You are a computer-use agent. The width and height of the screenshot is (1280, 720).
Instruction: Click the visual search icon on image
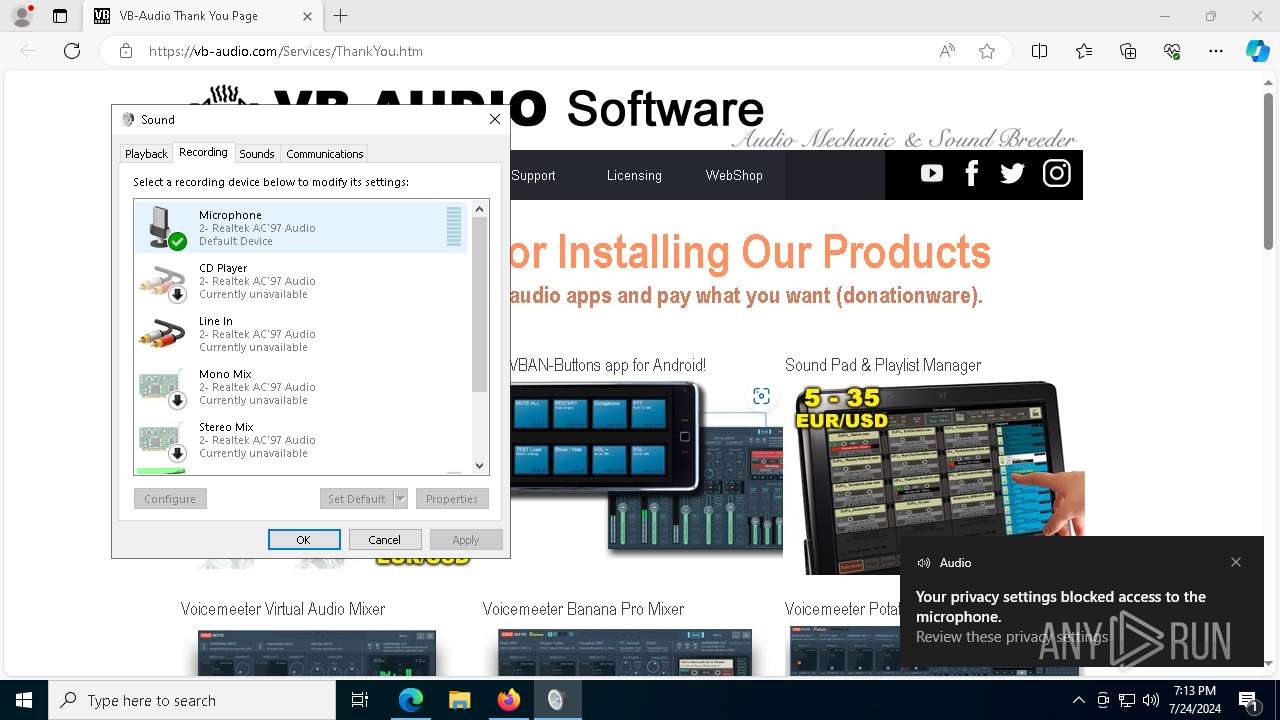pos(761,396)
